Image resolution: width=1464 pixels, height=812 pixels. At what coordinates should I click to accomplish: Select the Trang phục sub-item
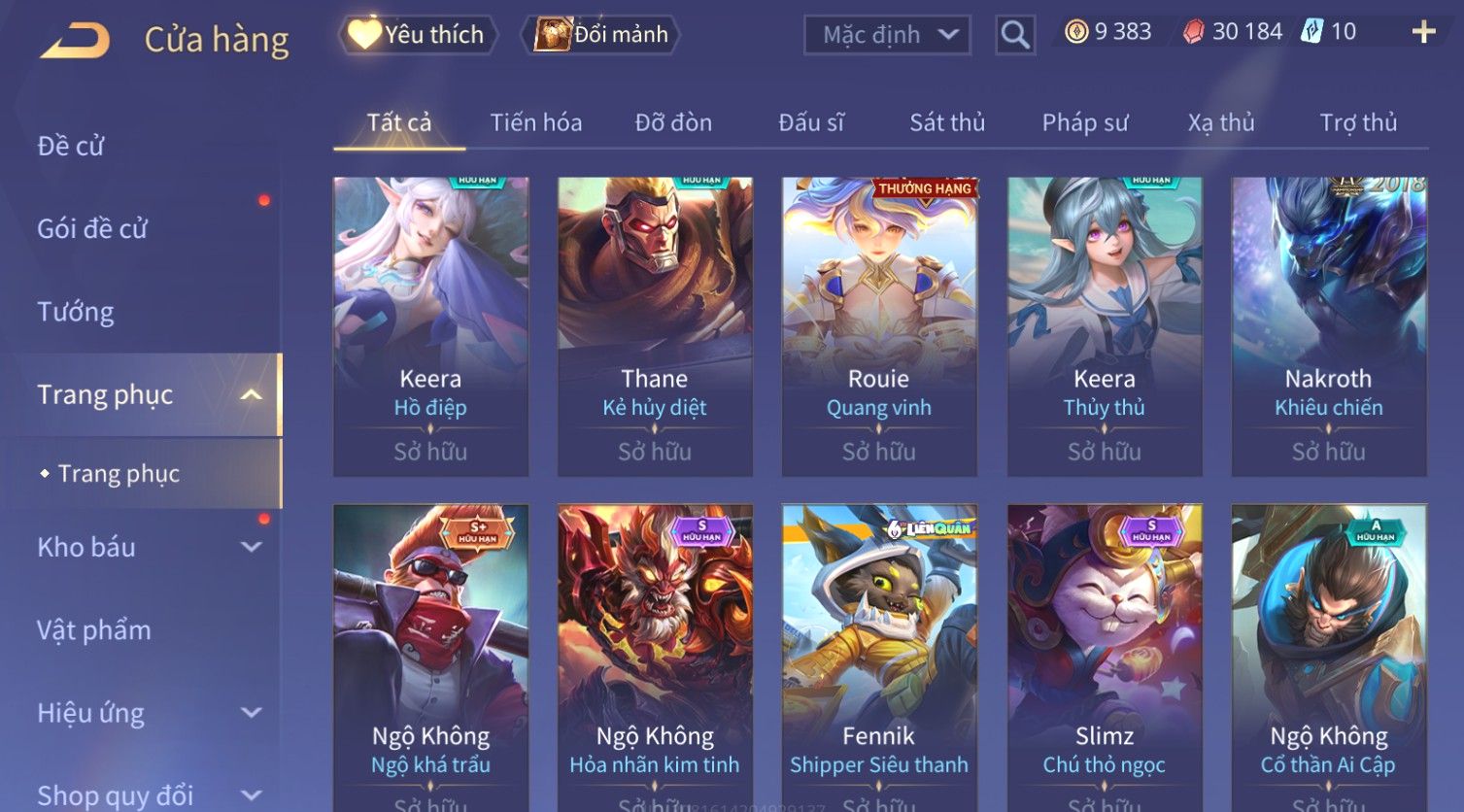coord(119,473)
